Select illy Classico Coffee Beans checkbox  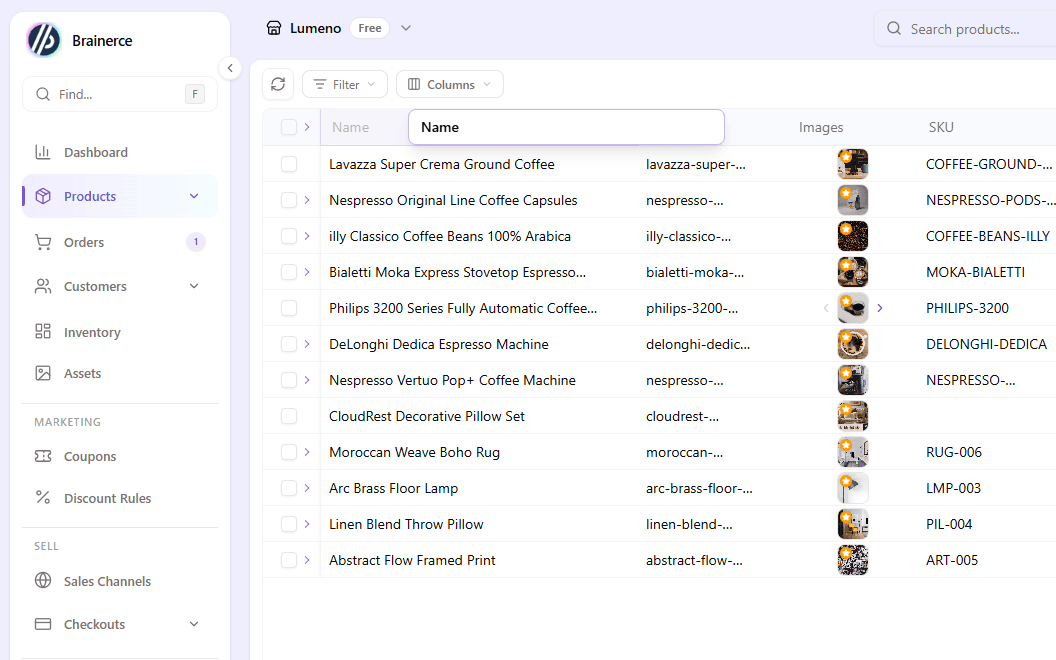(x=289, y=236)
